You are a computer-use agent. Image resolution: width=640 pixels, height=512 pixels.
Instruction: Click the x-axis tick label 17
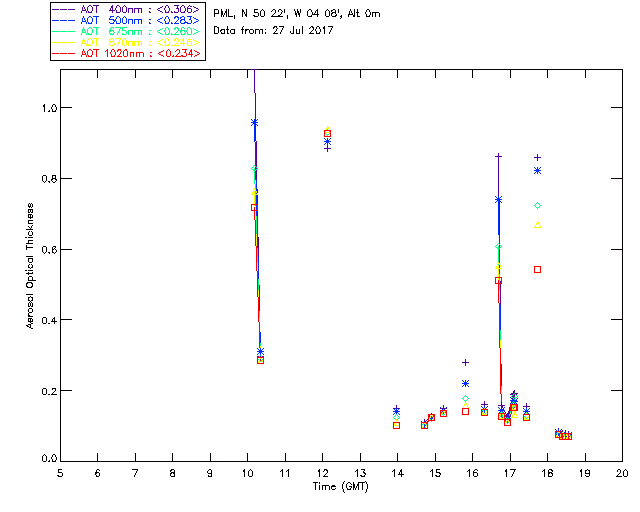pyautogui.click(x=510, y=474)
